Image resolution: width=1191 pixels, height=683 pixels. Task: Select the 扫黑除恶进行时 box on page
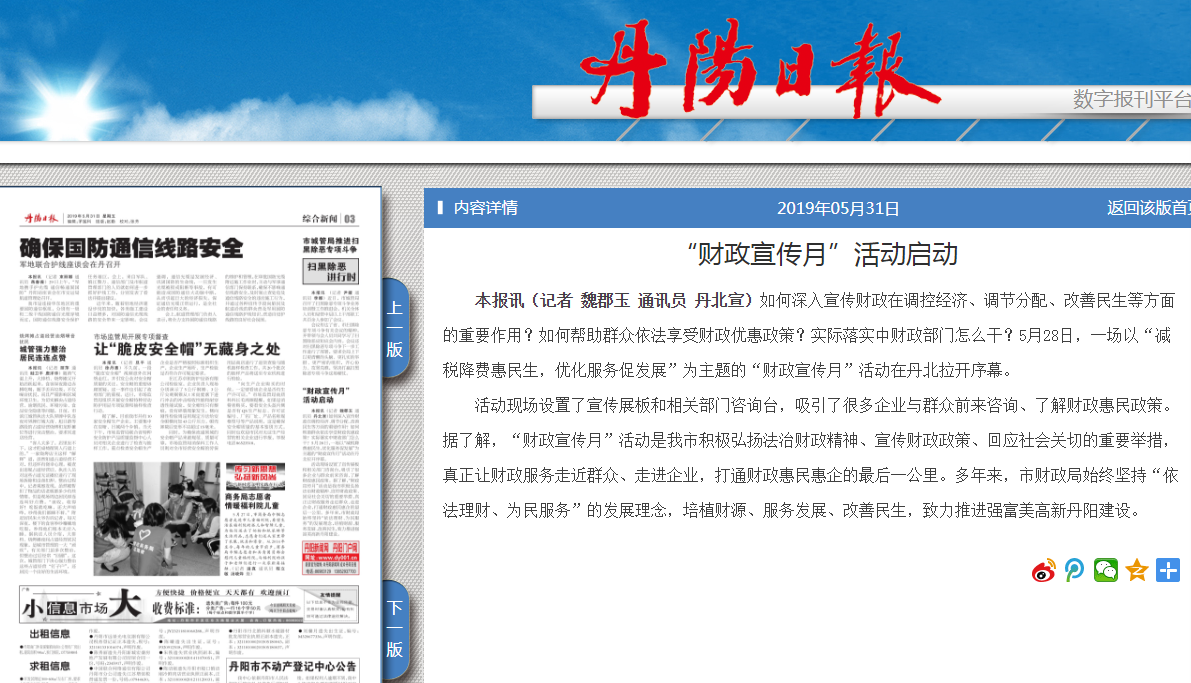coord(331,272)
